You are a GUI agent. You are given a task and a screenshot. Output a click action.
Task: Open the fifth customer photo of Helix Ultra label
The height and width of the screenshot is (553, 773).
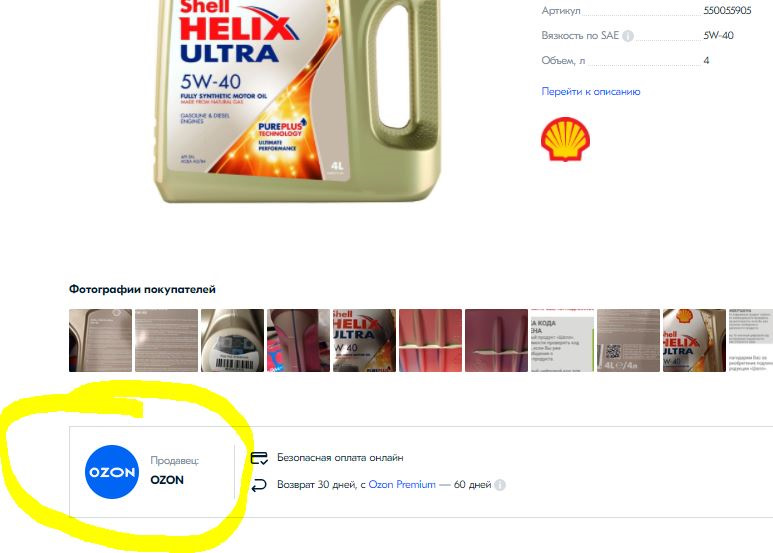click(364, 341)
